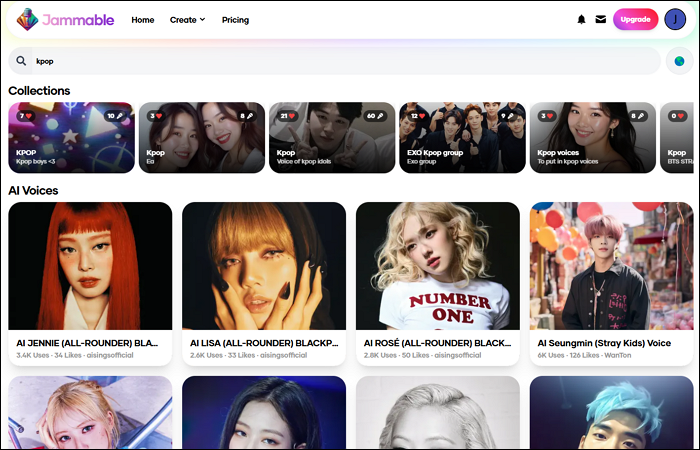The width and height of the screenshot is (700, 450).
Task: Open the Kpop Ea collection card
Action: (x=202, y=138)
